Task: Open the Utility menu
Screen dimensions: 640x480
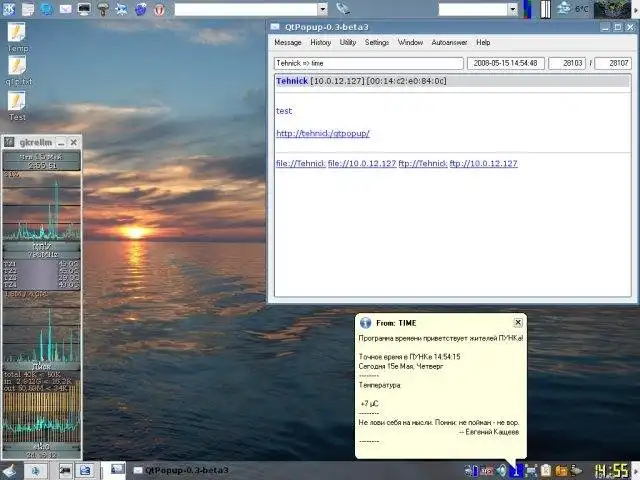Action: pos(347,43)
